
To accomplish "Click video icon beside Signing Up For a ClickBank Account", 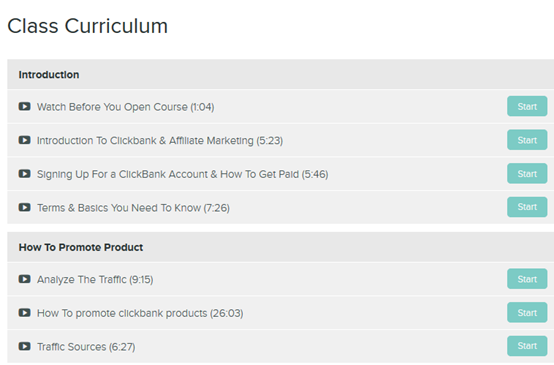I will [24, 174].
